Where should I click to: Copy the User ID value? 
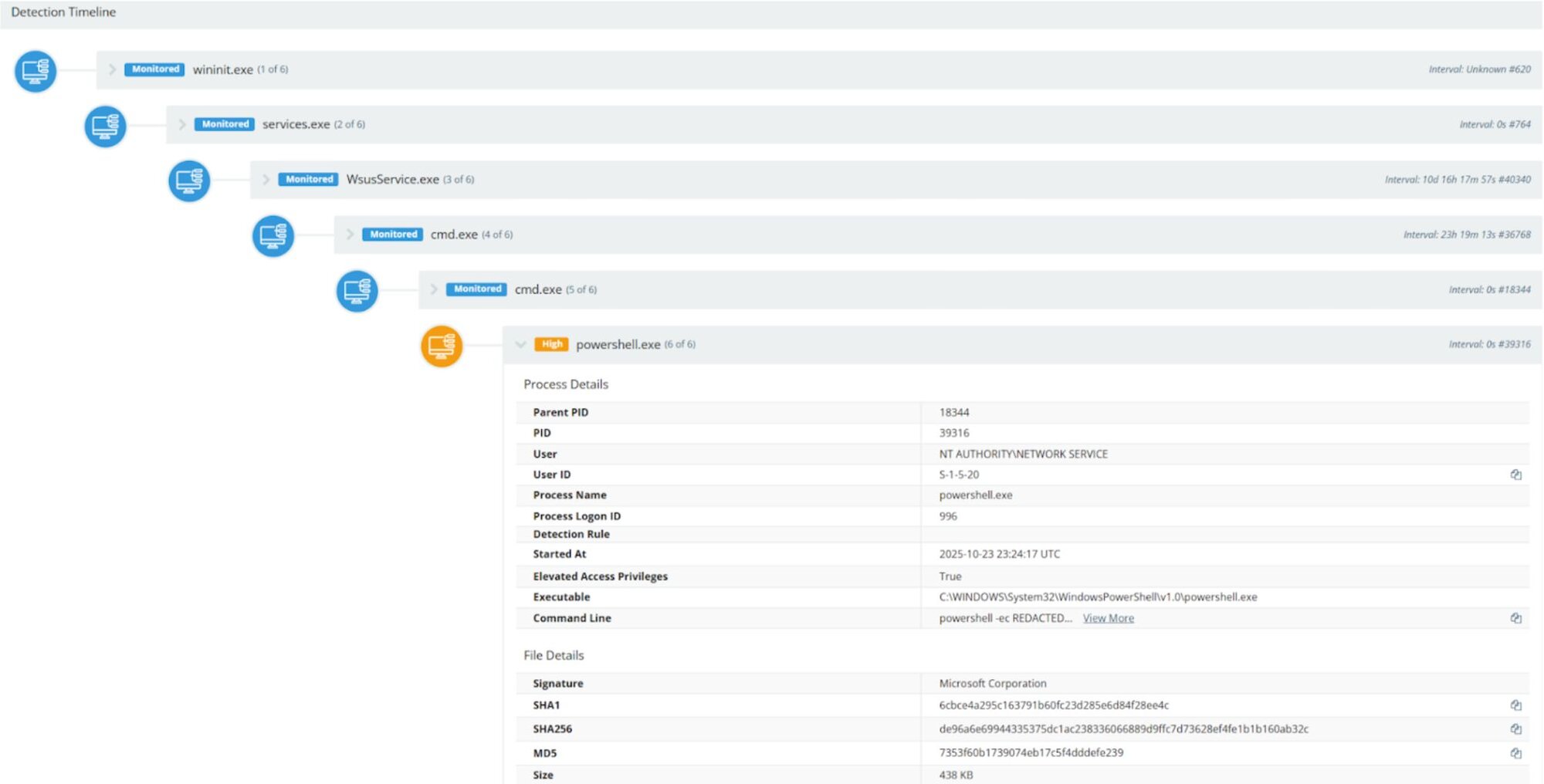pyautogui.click(x=1515, y=475)
